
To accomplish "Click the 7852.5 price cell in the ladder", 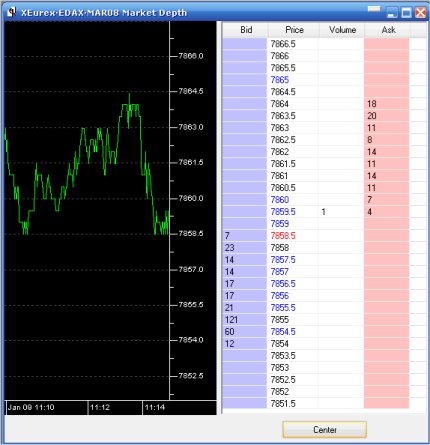I will click(292, 380).
